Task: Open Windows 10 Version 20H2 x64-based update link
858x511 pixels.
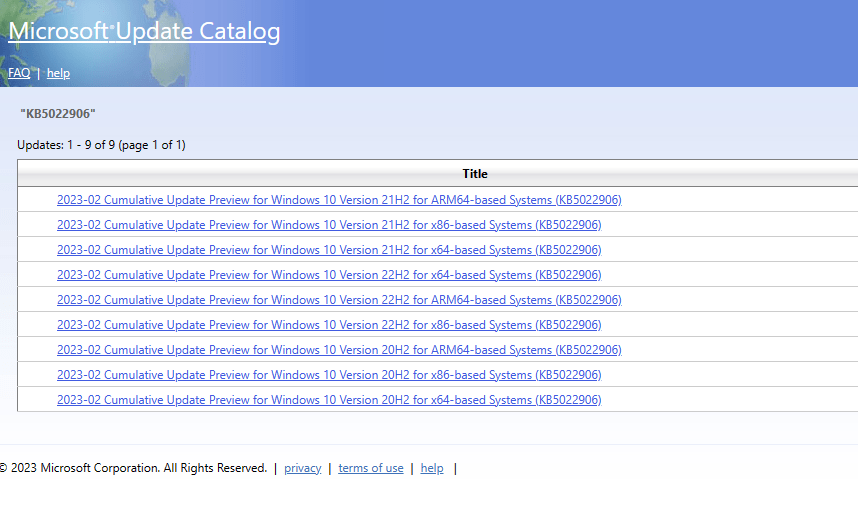Action: pyautogui.click(x=329, y=400)
